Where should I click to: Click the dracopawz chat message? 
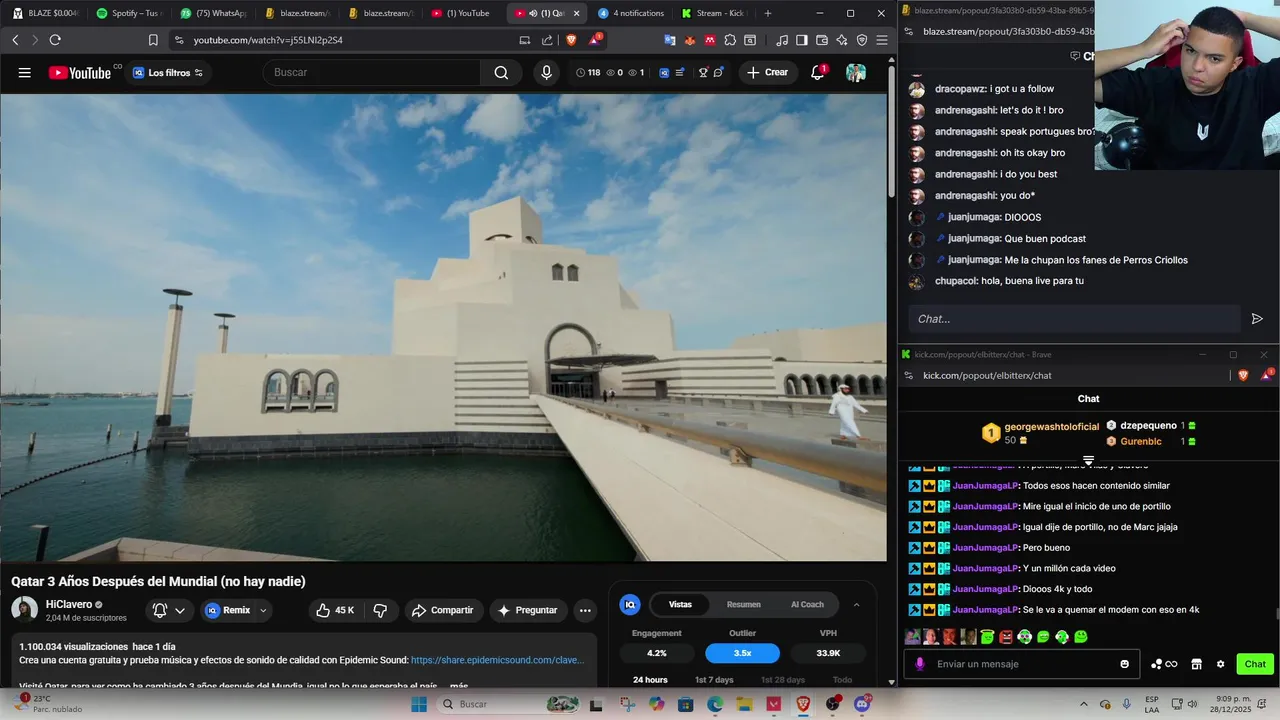point(994,89)
